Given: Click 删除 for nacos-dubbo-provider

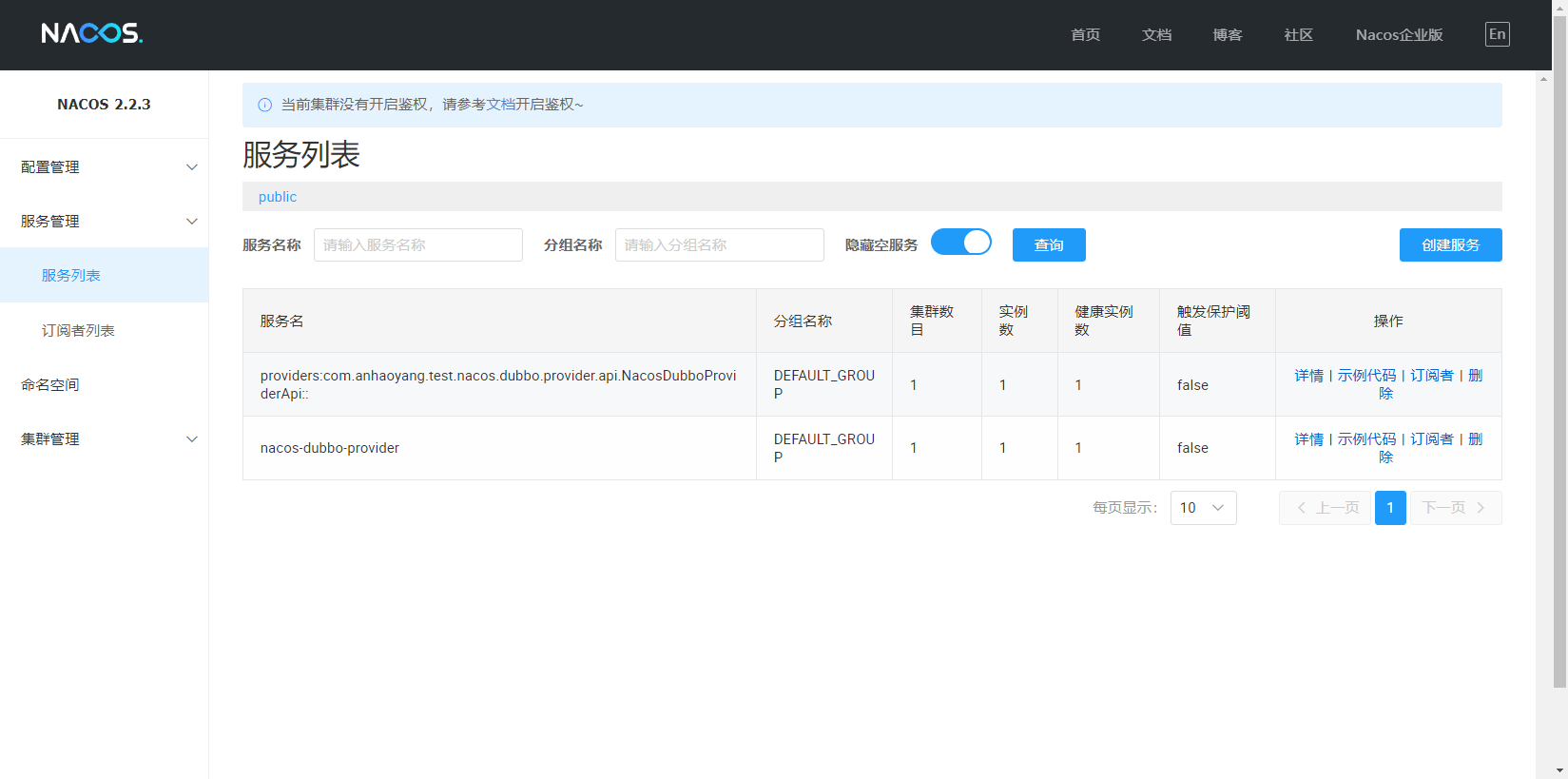Looking at the screenshot, I should click(x=1475, y=439).
